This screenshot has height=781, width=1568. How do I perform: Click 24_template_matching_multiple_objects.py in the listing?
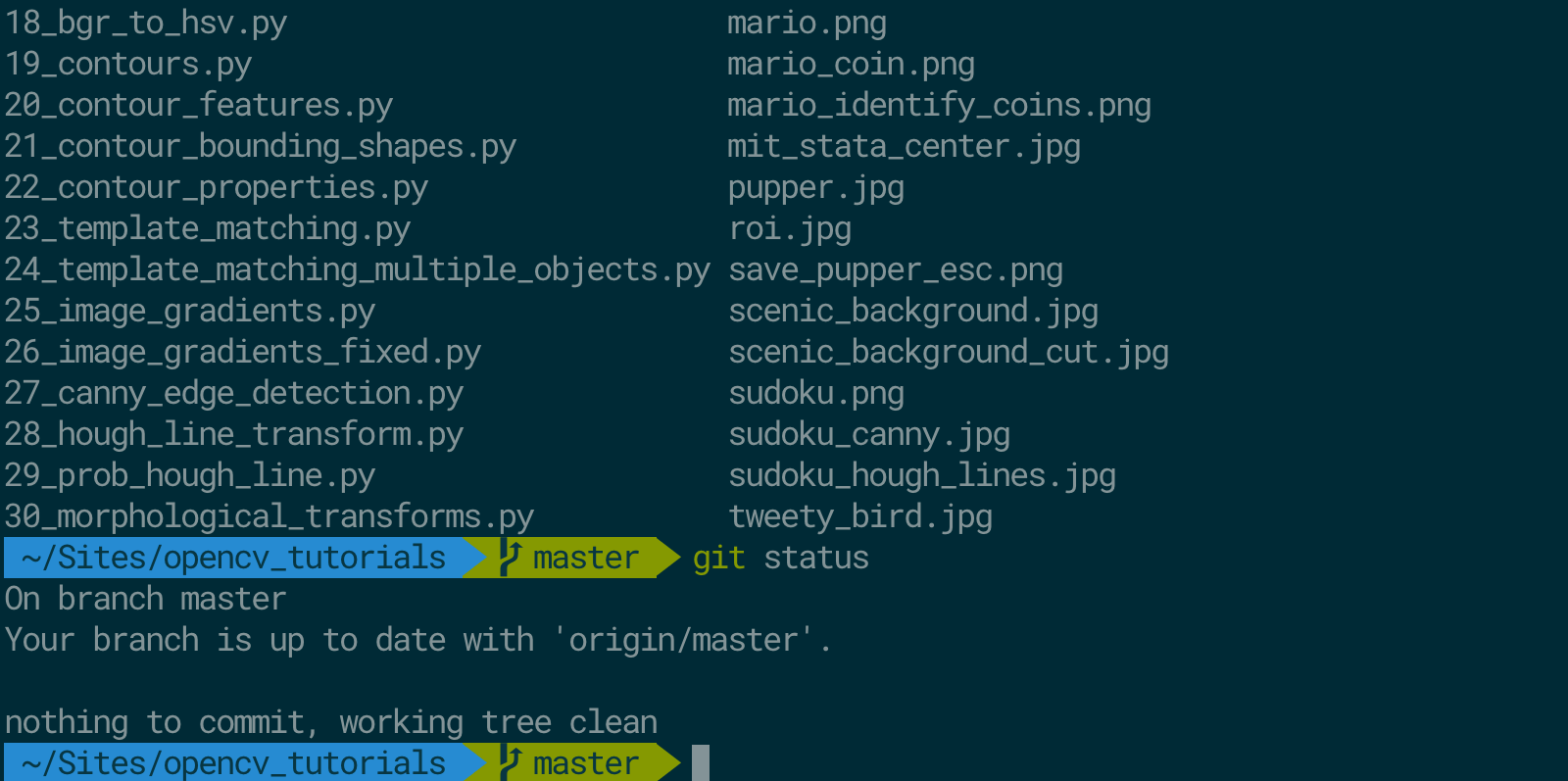point(357,269)
